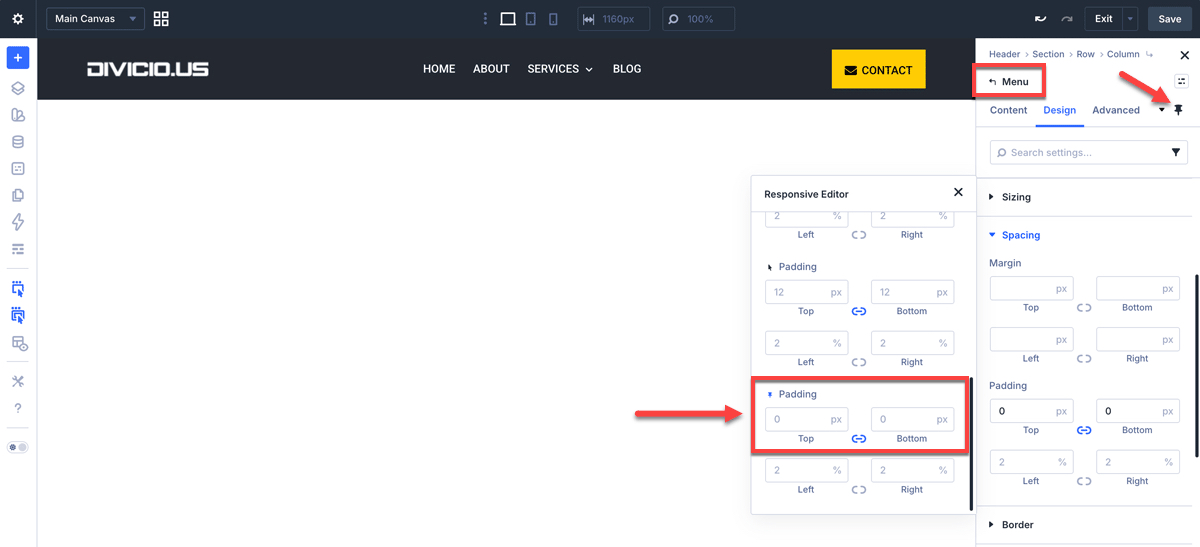Click the redo arrow icon
Viewport: 1200px width, 547px height.
[1067, 19]
